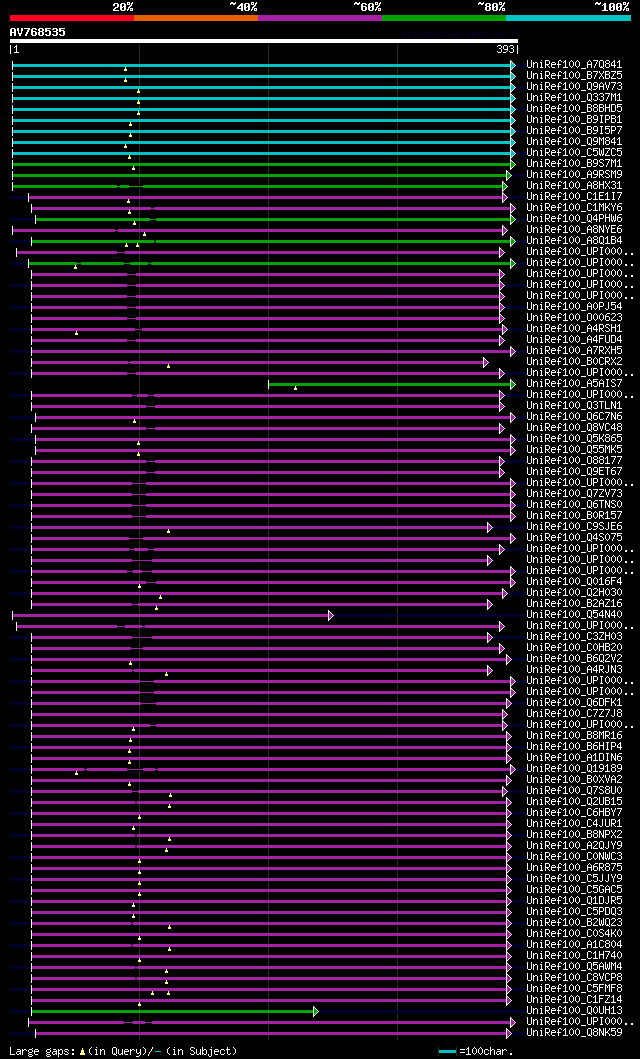Viewport: 640px width, 1059px height.
Task: Click the yellow gap marker under UniRef100_A5AIS7 bar
Action: coord(296,388)
